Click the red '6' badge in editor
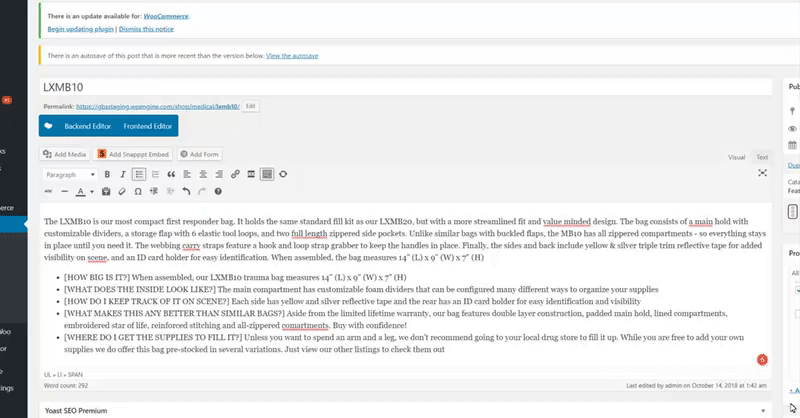 click(762, 360)
